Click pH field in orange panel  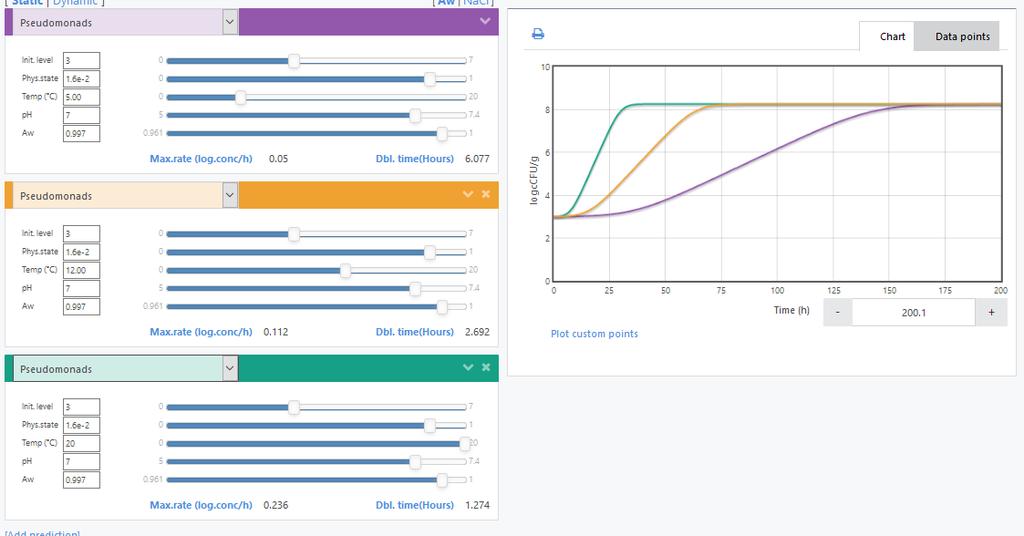82,288
